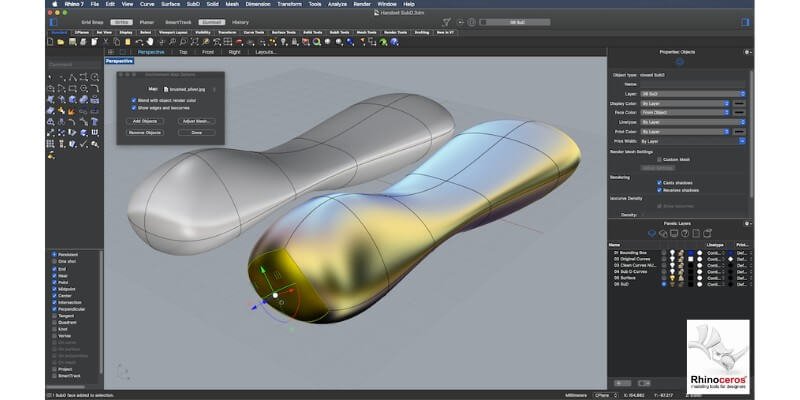Toggle the left sidebar panel icon

[x=54, y=22]
